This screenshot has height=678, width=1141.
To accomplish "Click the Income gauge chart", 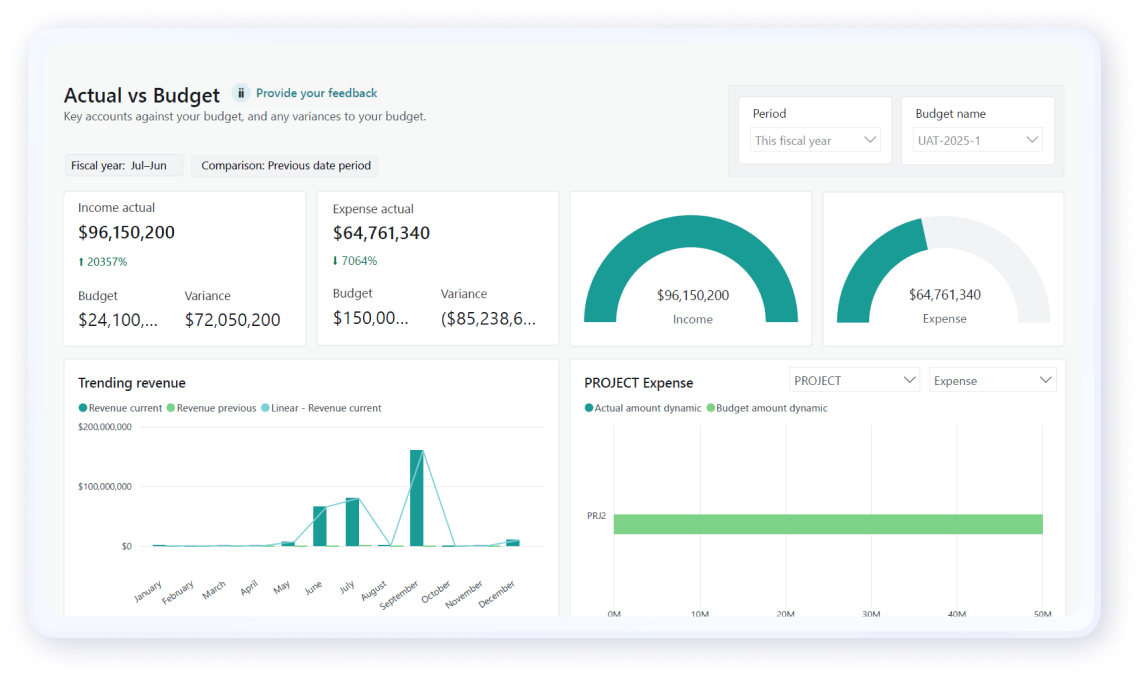I will tap(691, 270).
